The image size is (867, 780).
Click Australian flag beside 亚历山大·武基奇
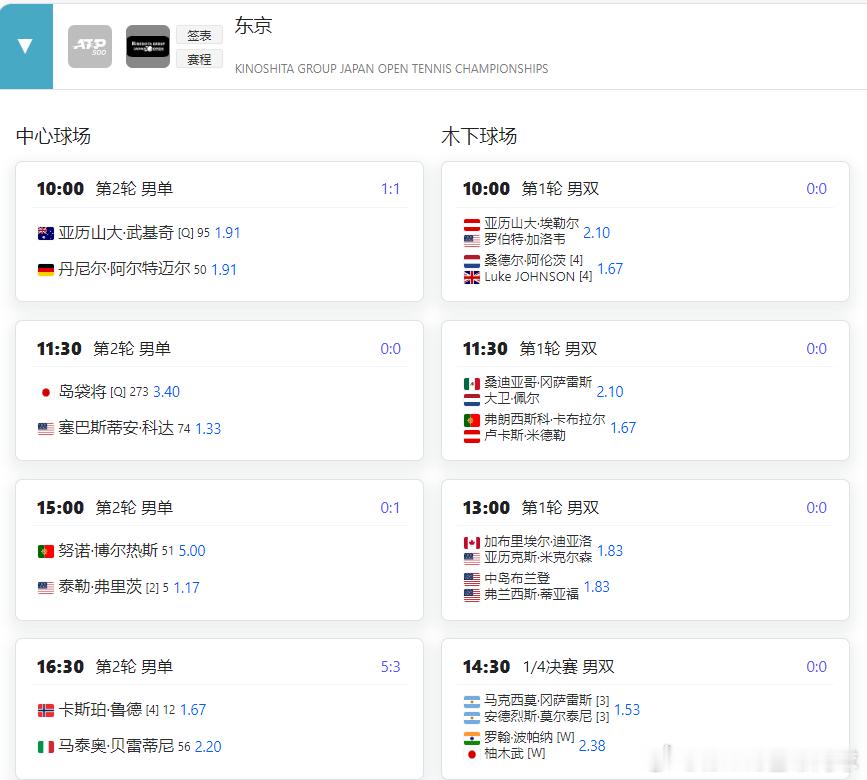tap(45, 233)
